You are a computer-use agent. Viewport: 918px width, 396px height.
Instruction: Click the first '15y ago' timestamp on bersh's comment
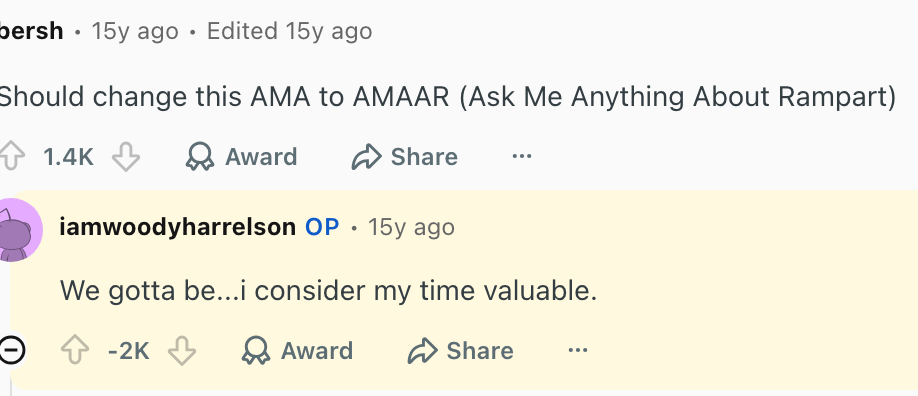click(x=135, y=31)
